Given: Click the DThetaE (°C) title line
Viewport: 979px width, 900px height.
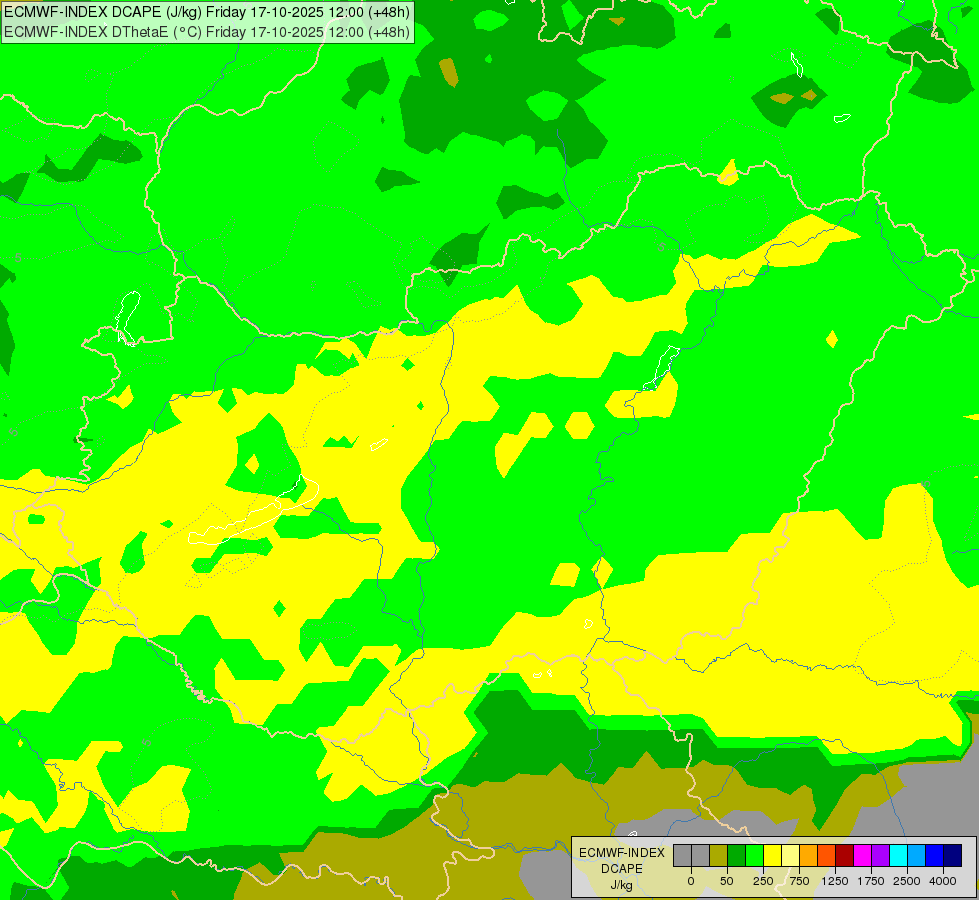Looking at the screenshot, I should pos(207,32).
